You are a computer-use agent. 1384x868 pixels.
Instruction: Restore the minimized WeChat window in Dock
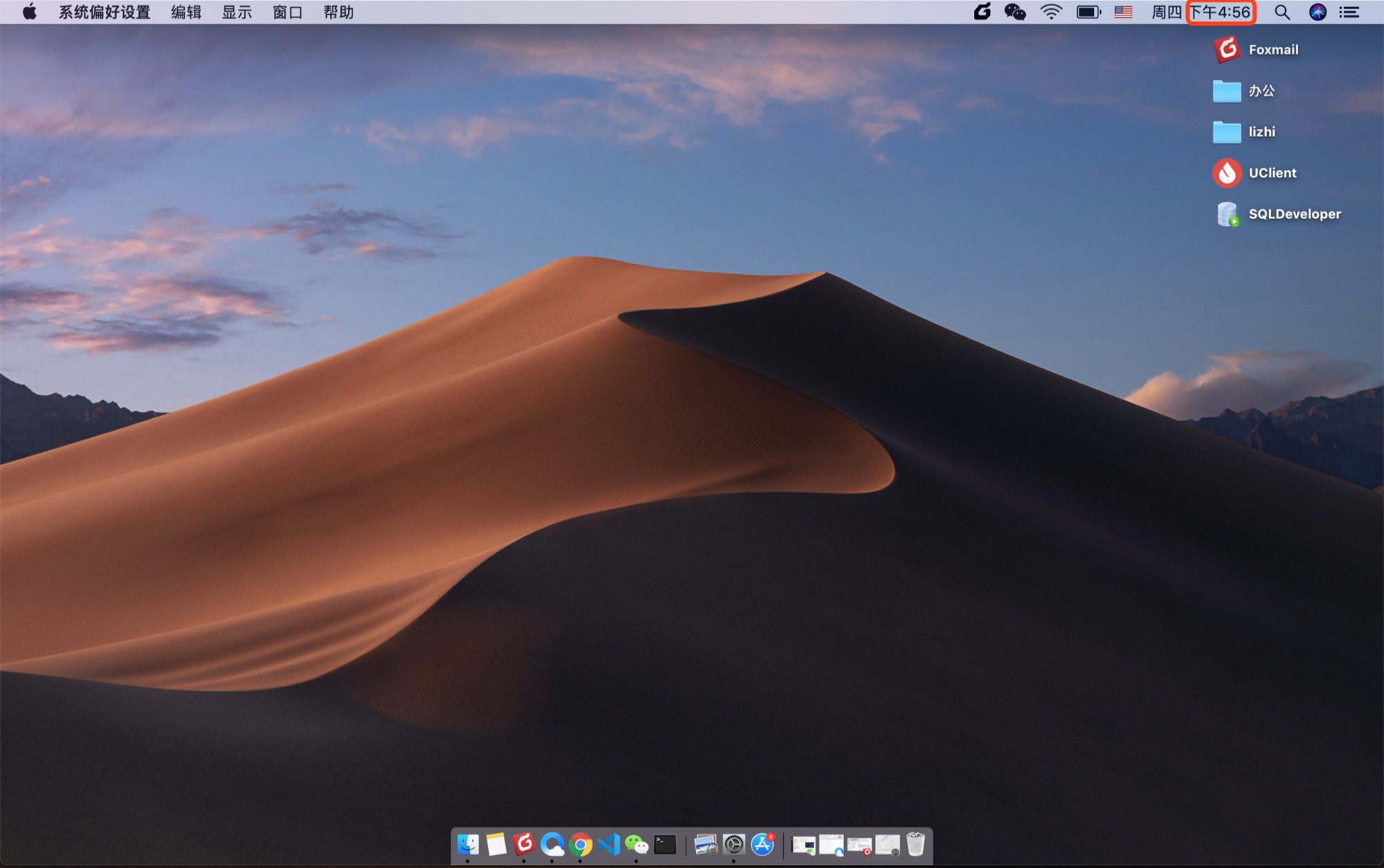coord(804,845)
